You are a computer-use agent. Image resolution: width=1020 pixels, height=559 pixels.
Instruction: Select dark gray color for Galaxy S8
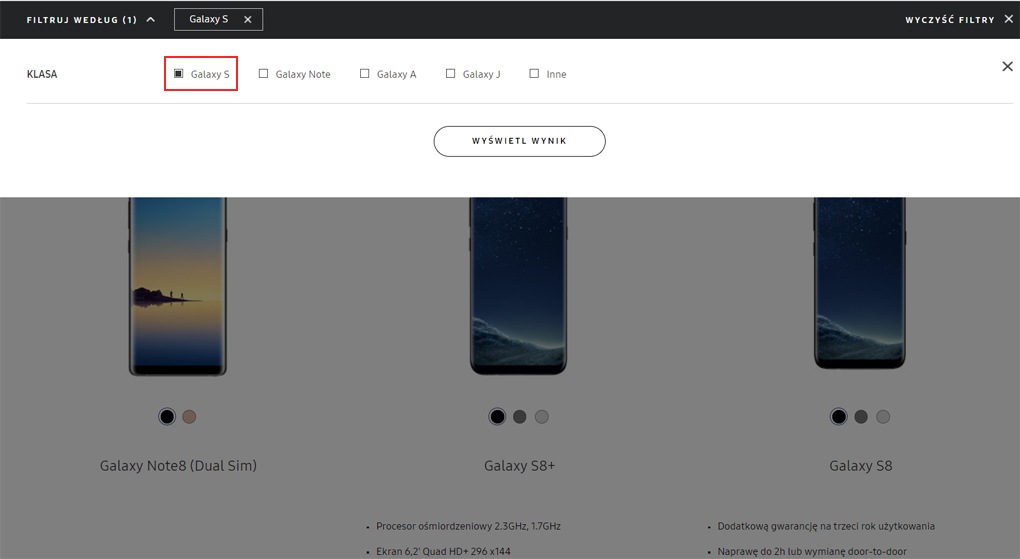tap(861, 416)
